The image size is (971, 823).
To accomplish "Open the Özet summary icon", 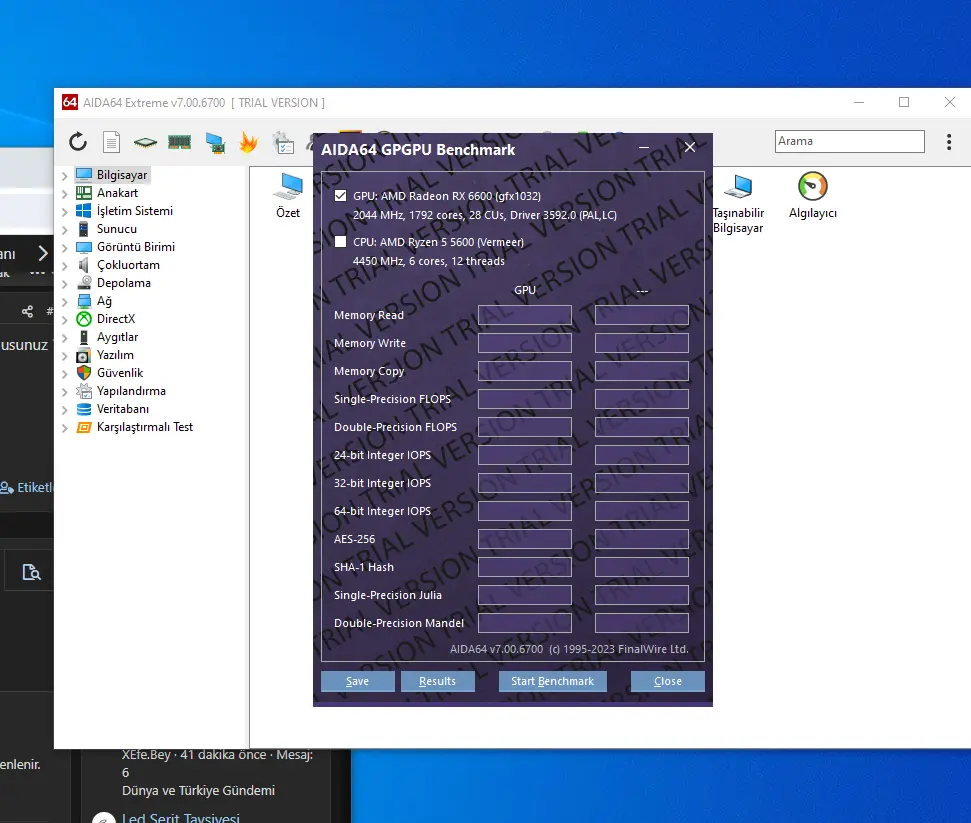I will 288,196.
